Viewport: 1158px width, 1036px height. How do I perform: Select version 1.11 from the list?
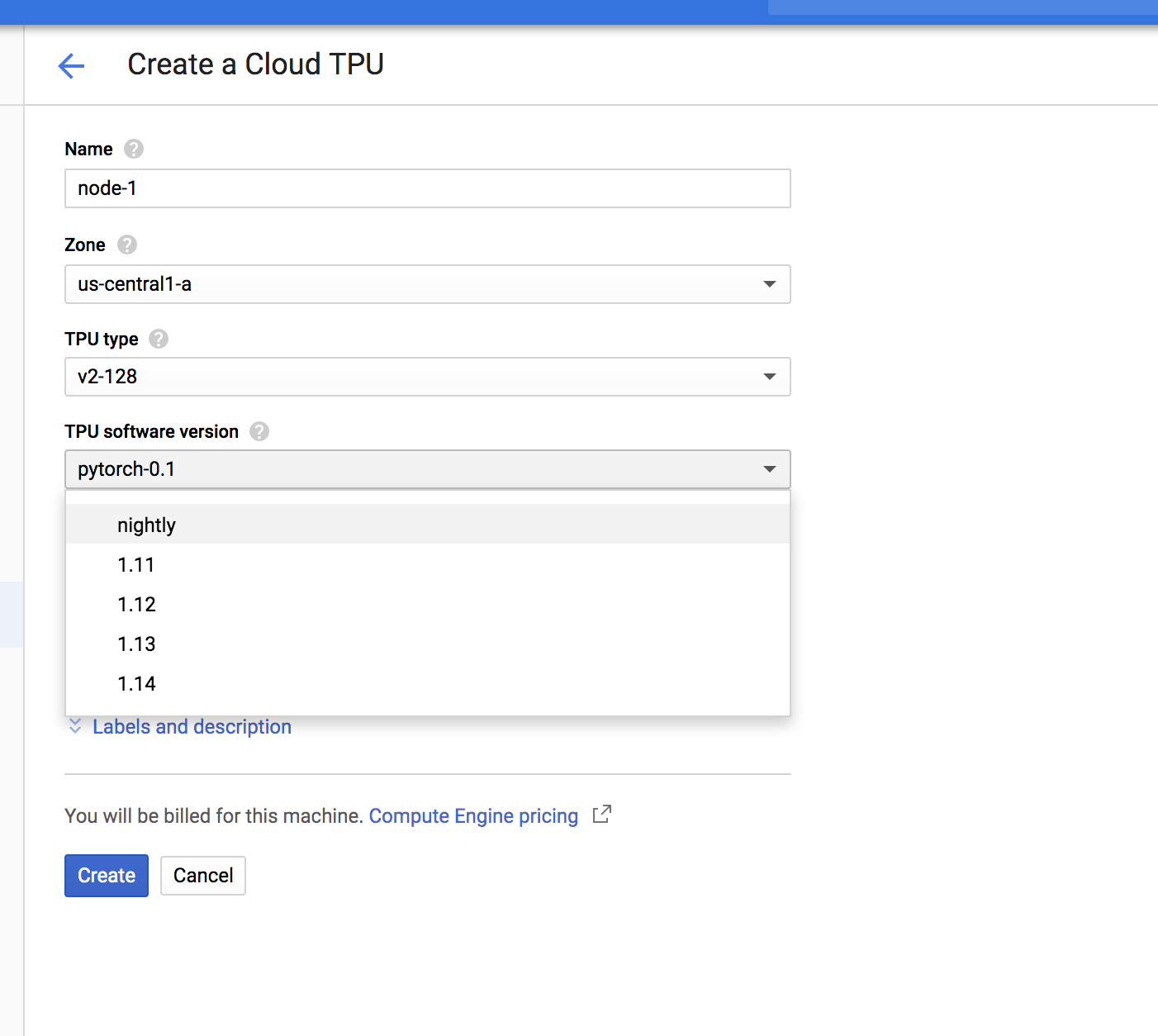428,564
